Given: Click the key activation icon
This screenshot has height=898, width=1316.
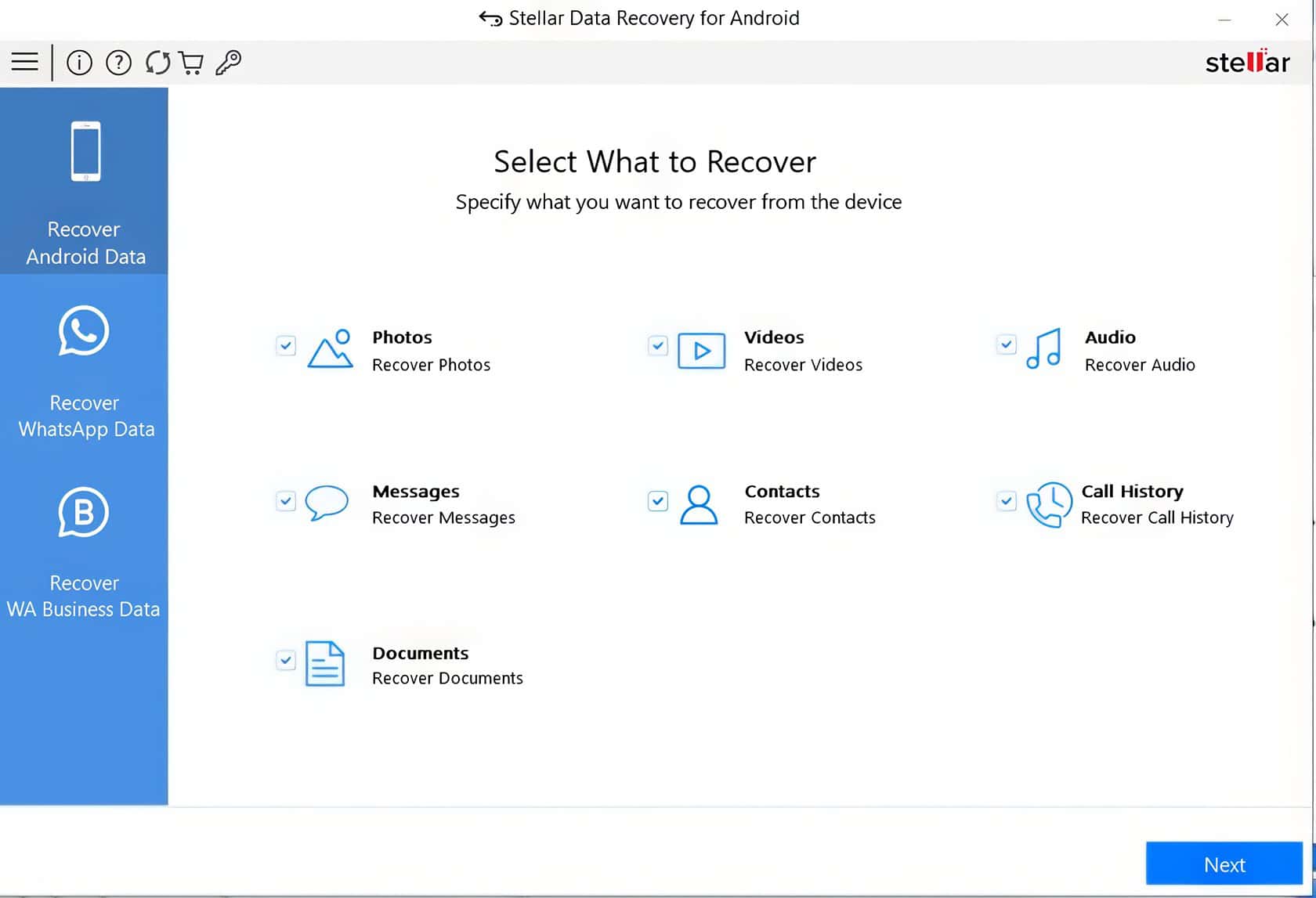Looking at the screenshot, I should click(228, 62).
